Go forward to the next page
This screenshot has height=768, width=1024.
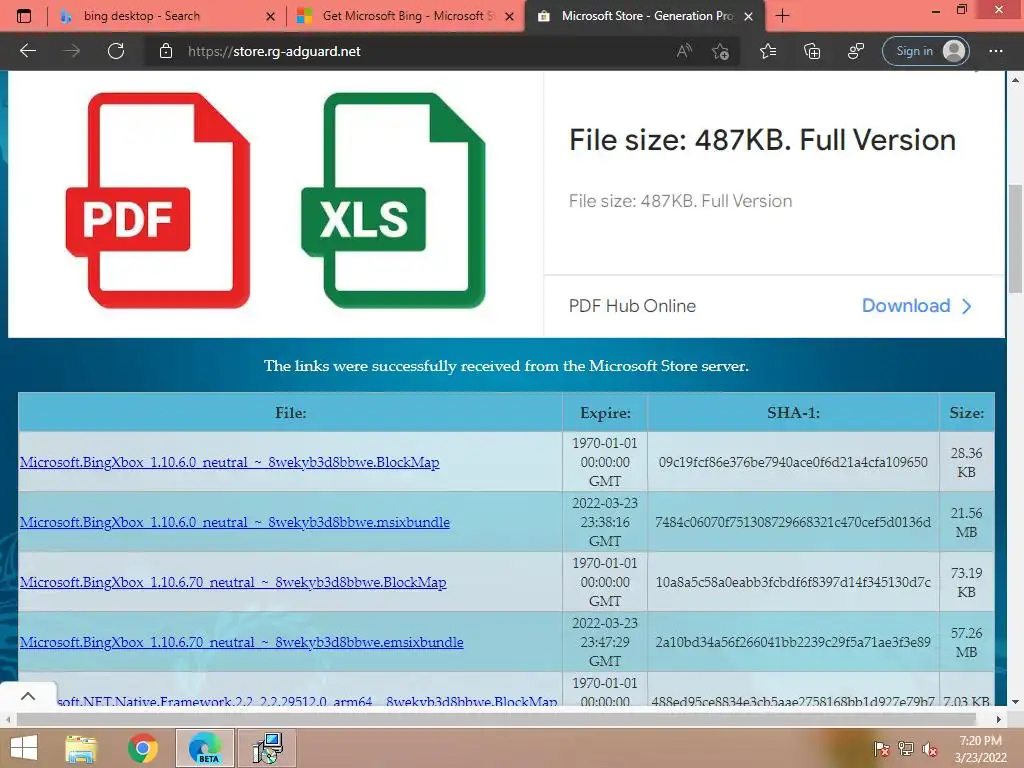click(x=72, y=51)
